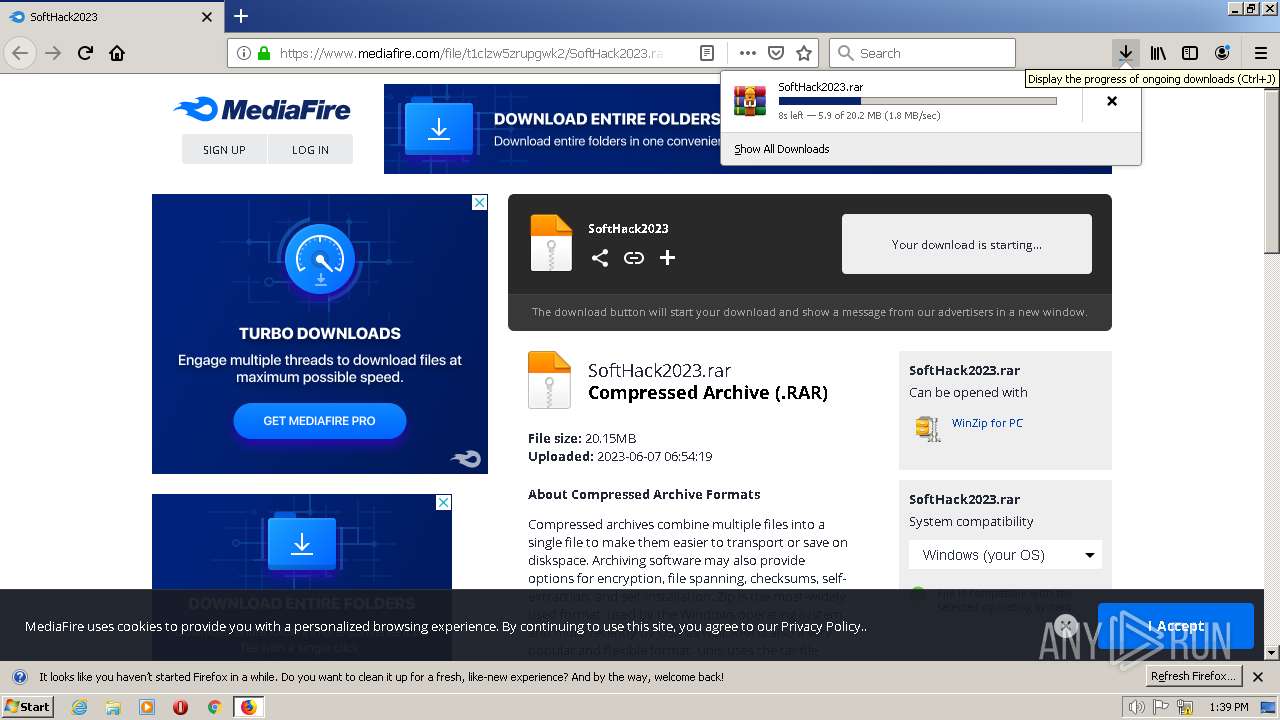Image resolution: width=1280 pixels, height=720 pixels.
Task: Accept cookies with I Accept
Action: 1175,626
